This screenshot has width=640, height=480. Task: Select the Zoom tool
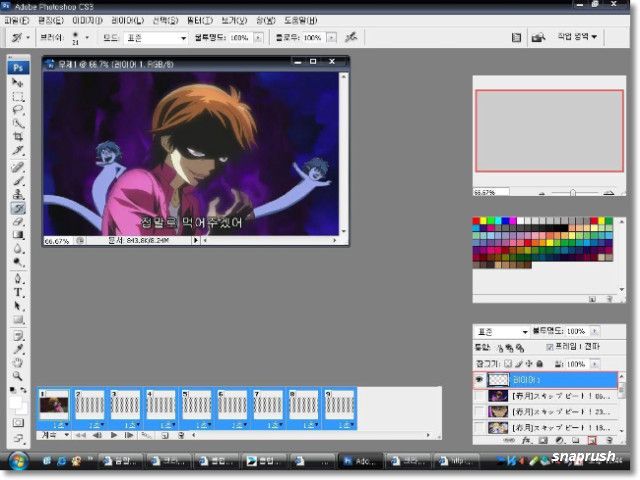point(18,376)
